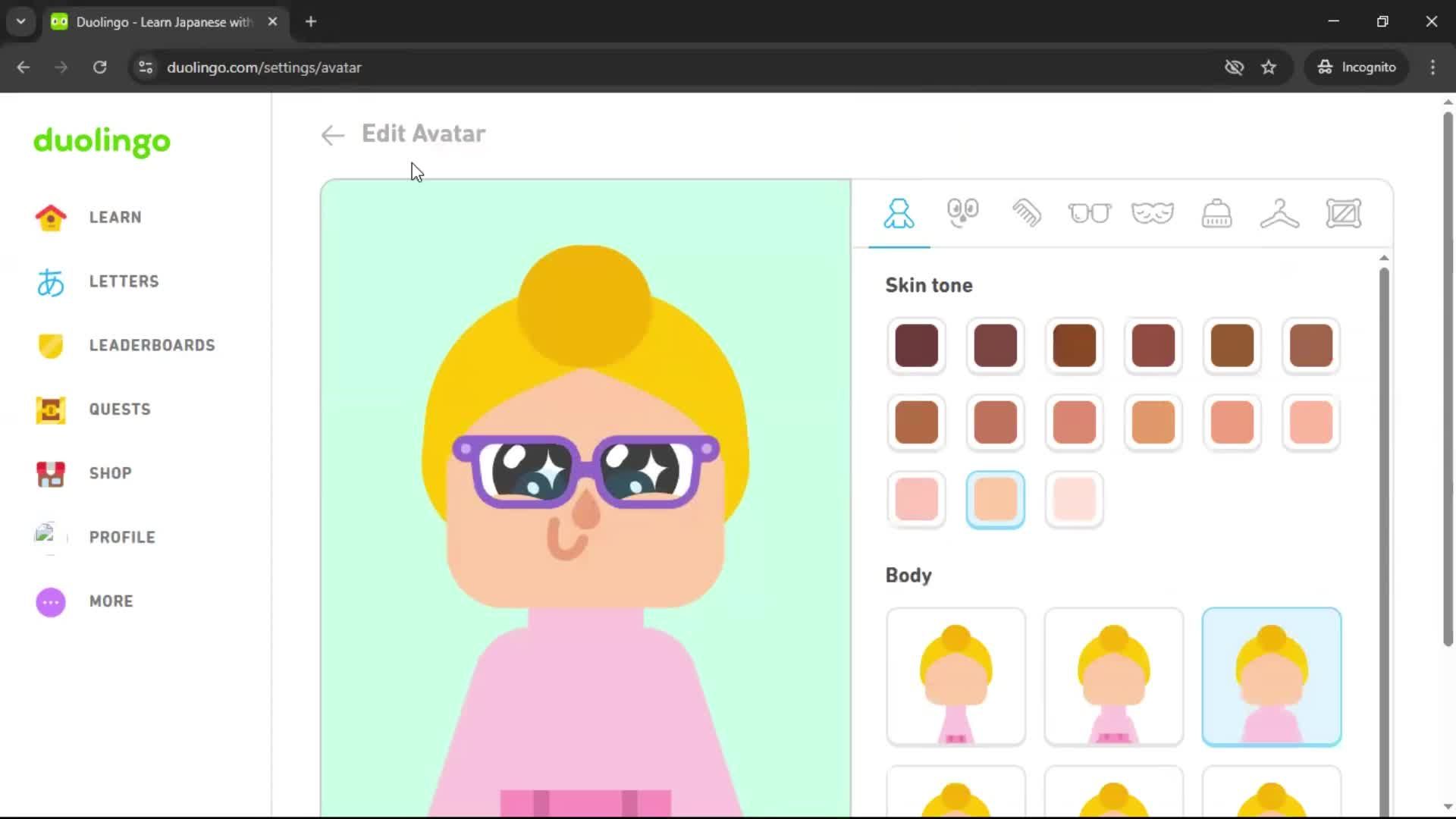
Task: Select the face features category icon
Action: 962,213
